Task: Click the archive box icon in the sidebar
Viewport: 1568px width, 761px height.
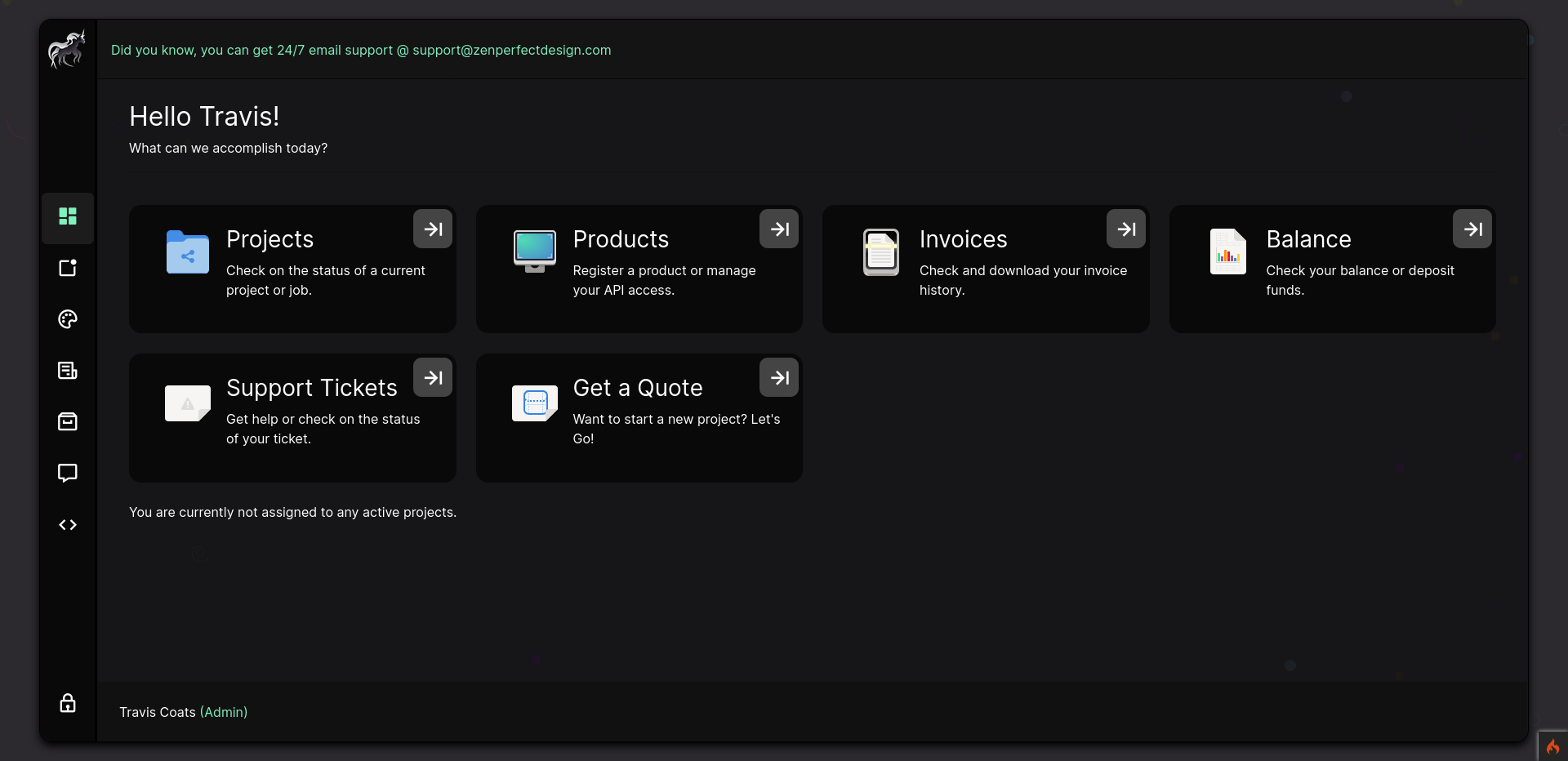Action: pos(67,422)
